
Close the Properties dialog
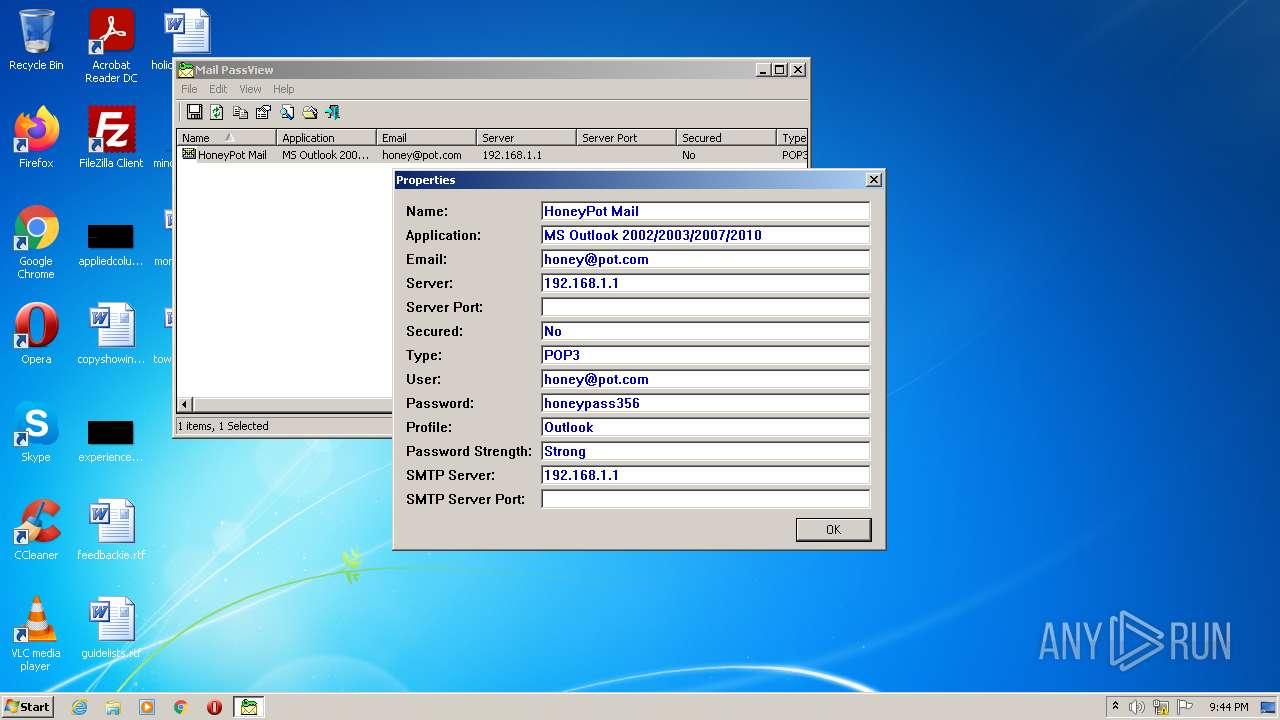(873, 180)
